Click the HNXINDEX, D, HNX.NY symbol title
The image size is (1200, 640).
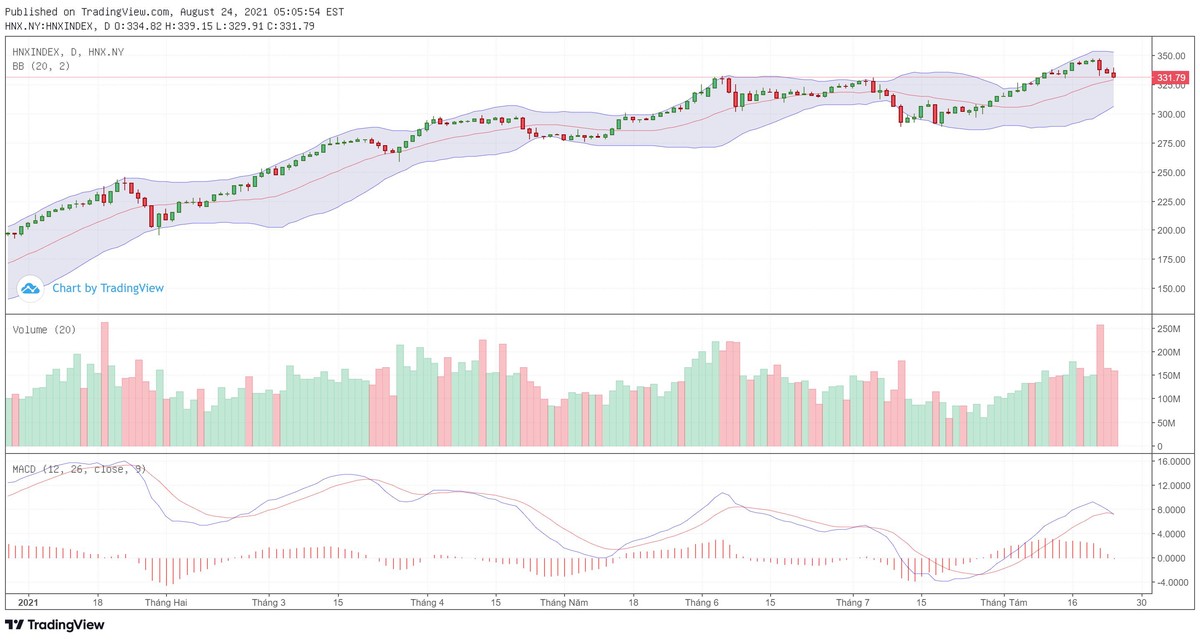click(x=68, y=51)
